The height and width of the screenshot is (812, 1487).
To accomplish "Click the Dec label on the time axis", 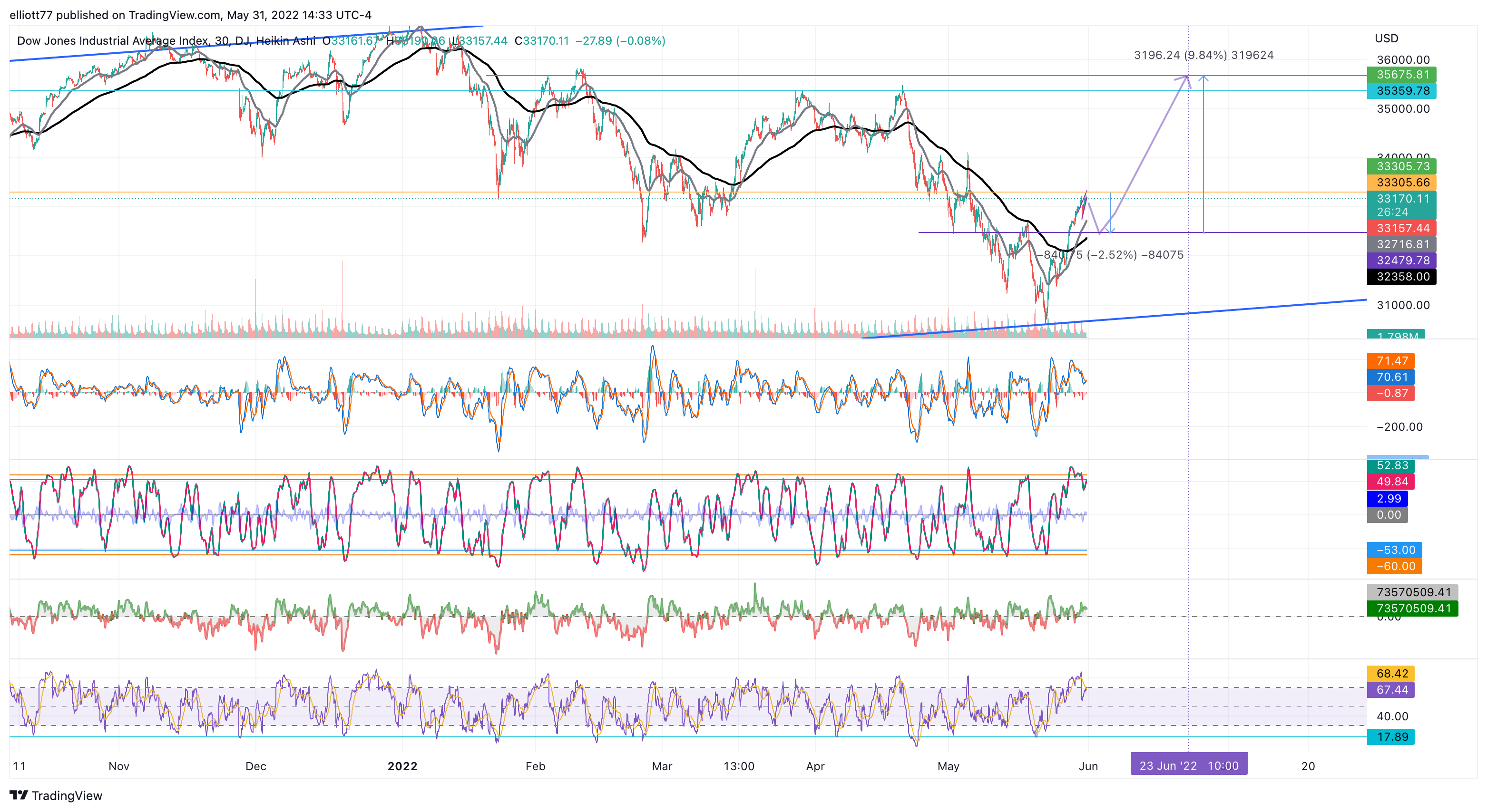I will click(x=256, y=766).
